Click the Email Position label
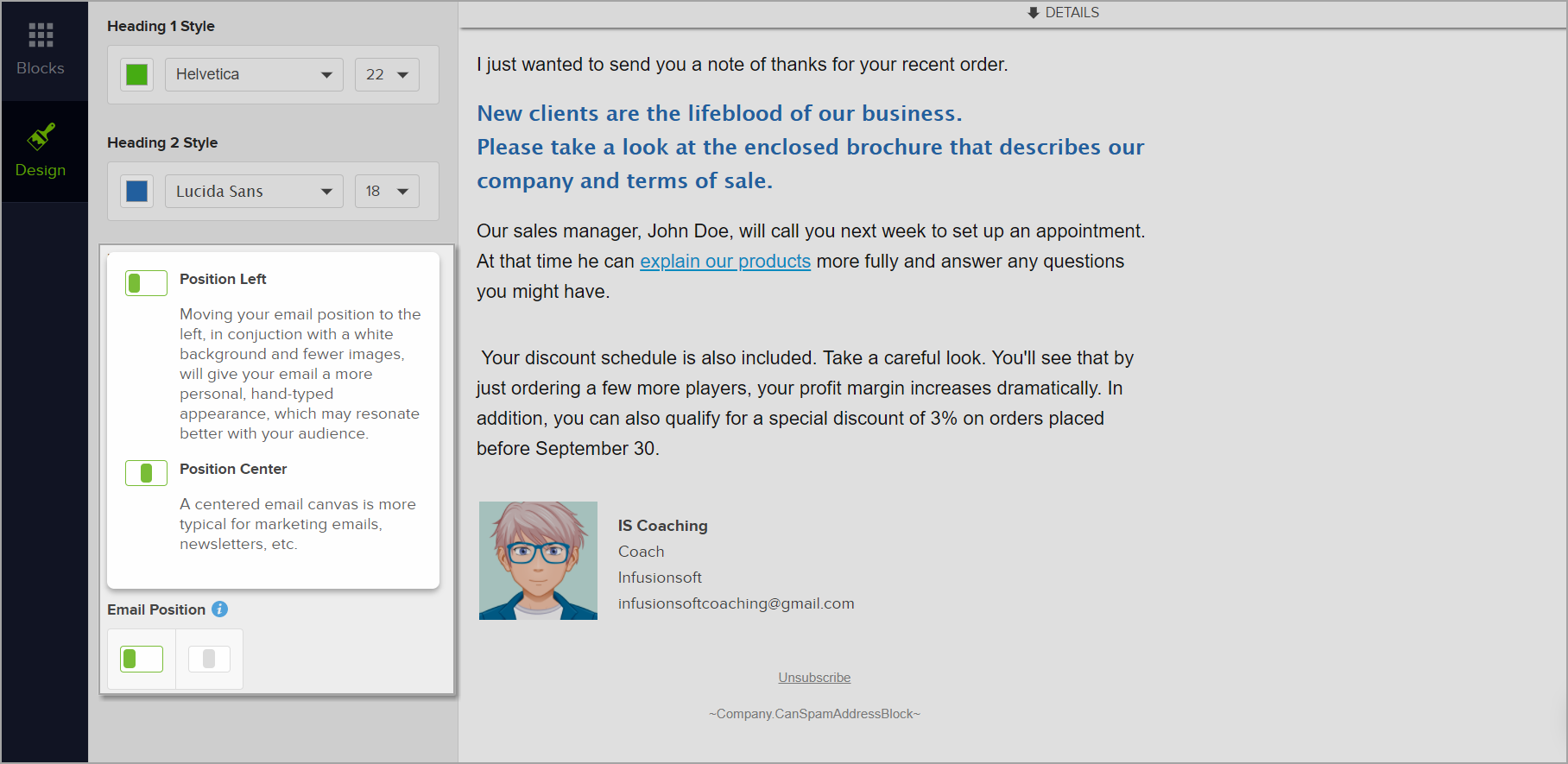 [156, 609]
